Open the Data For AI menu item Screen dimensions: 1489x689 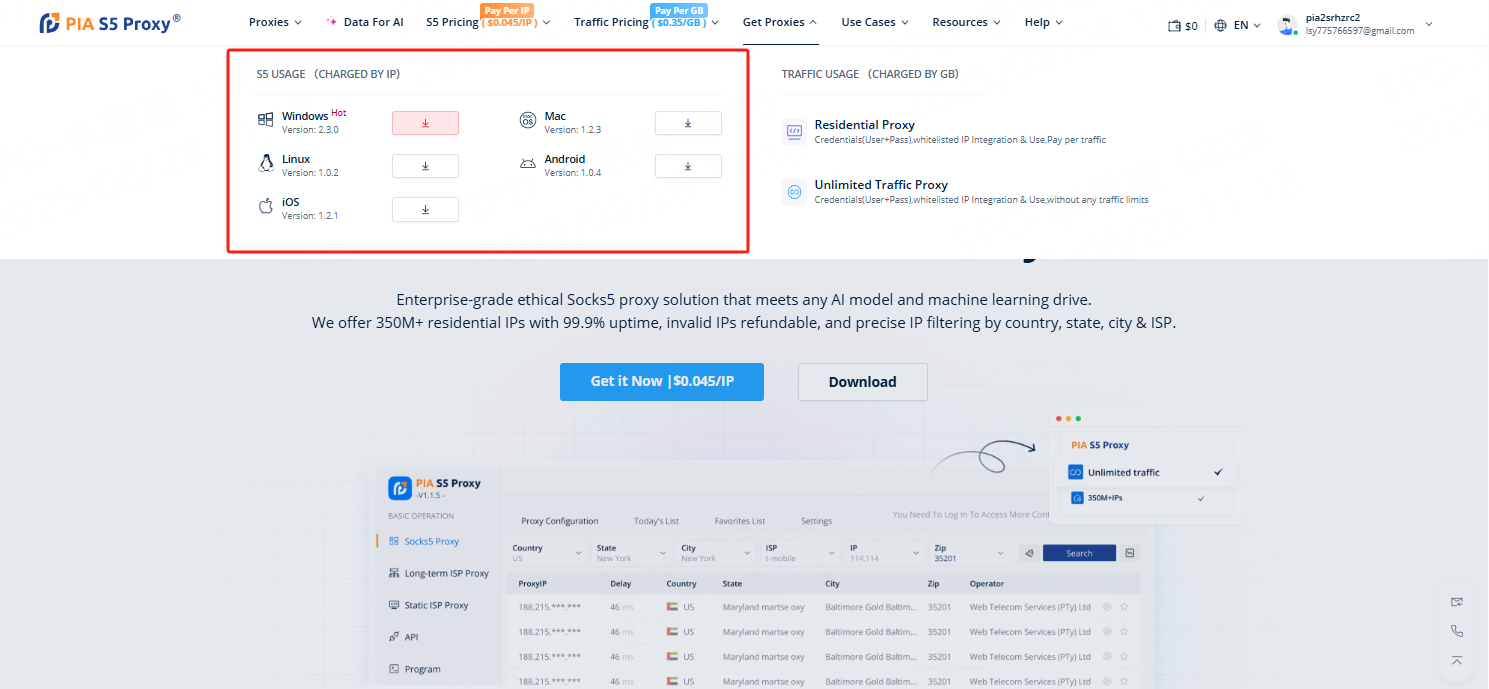(x=365, y=22)
